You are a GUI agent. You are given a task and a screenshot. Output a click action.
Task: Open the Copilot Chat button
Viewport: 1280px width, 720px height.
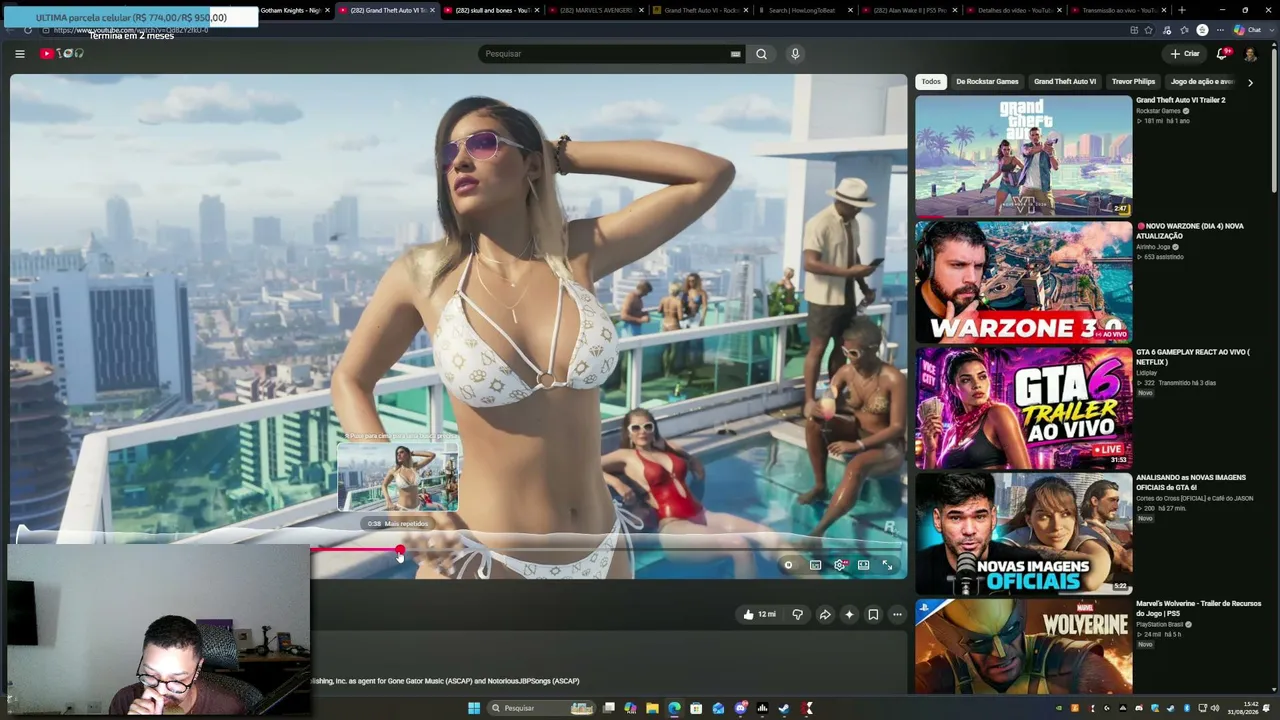[1247, 30]
